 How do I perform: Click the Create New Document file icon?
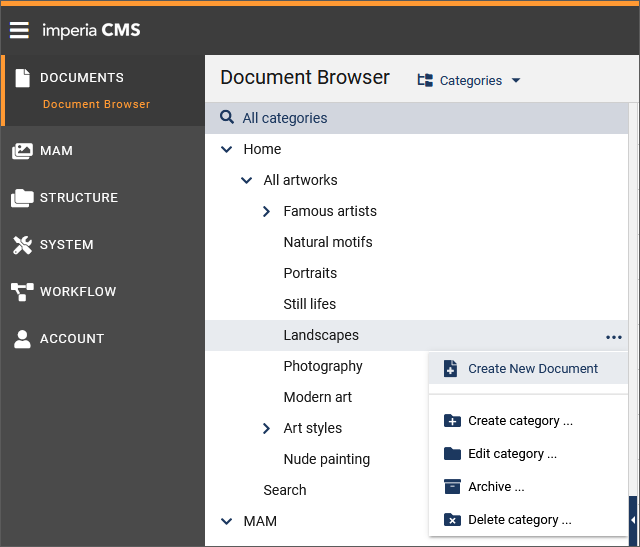(x=450, y=369)
